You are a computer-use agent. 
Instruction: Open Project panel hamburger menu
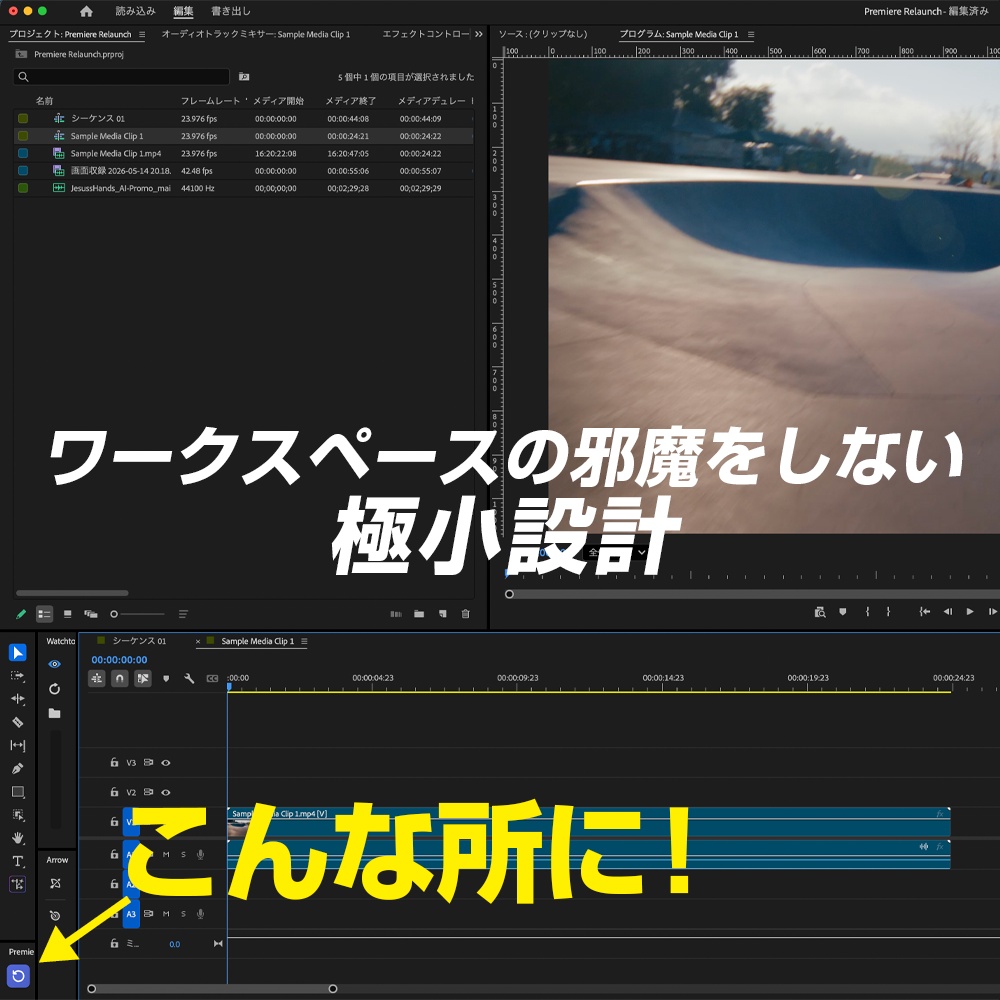click(x=142, y=34)
